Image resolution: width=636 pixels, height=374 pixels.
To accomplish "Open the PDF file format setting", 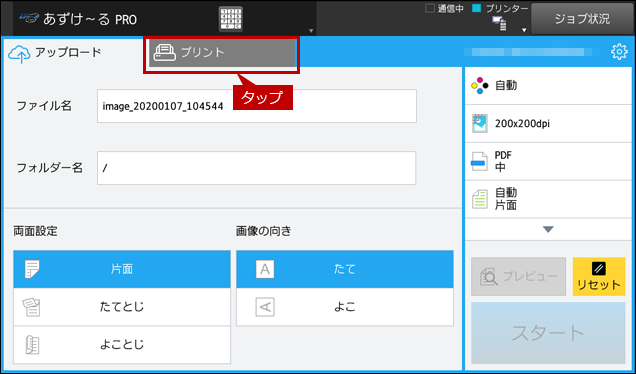I will click(548, 161).
